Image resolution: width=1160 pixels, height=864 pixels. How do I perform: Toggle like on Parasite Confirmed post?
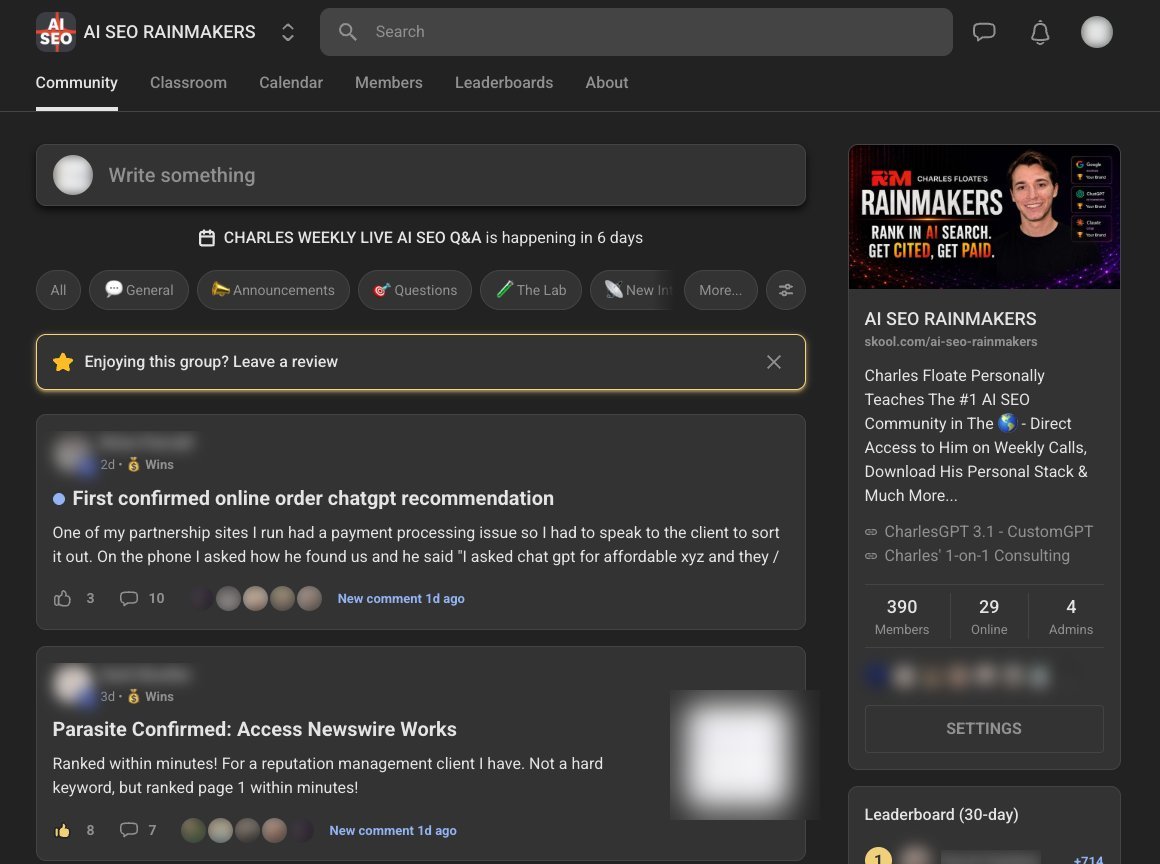63,831
